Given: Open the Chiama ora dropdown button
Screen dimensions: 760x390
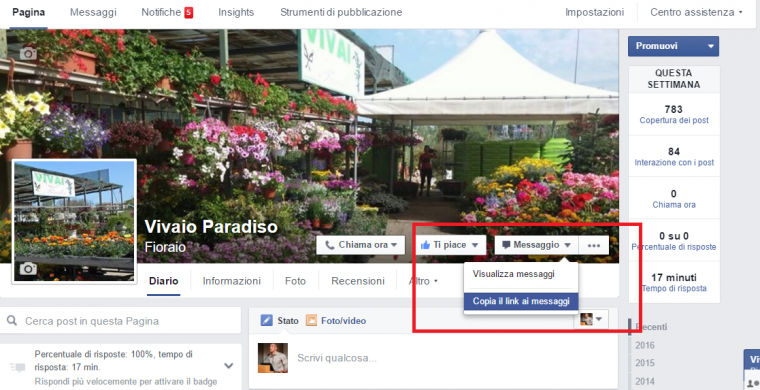Looking at the screenshot, I should [360, 245].
